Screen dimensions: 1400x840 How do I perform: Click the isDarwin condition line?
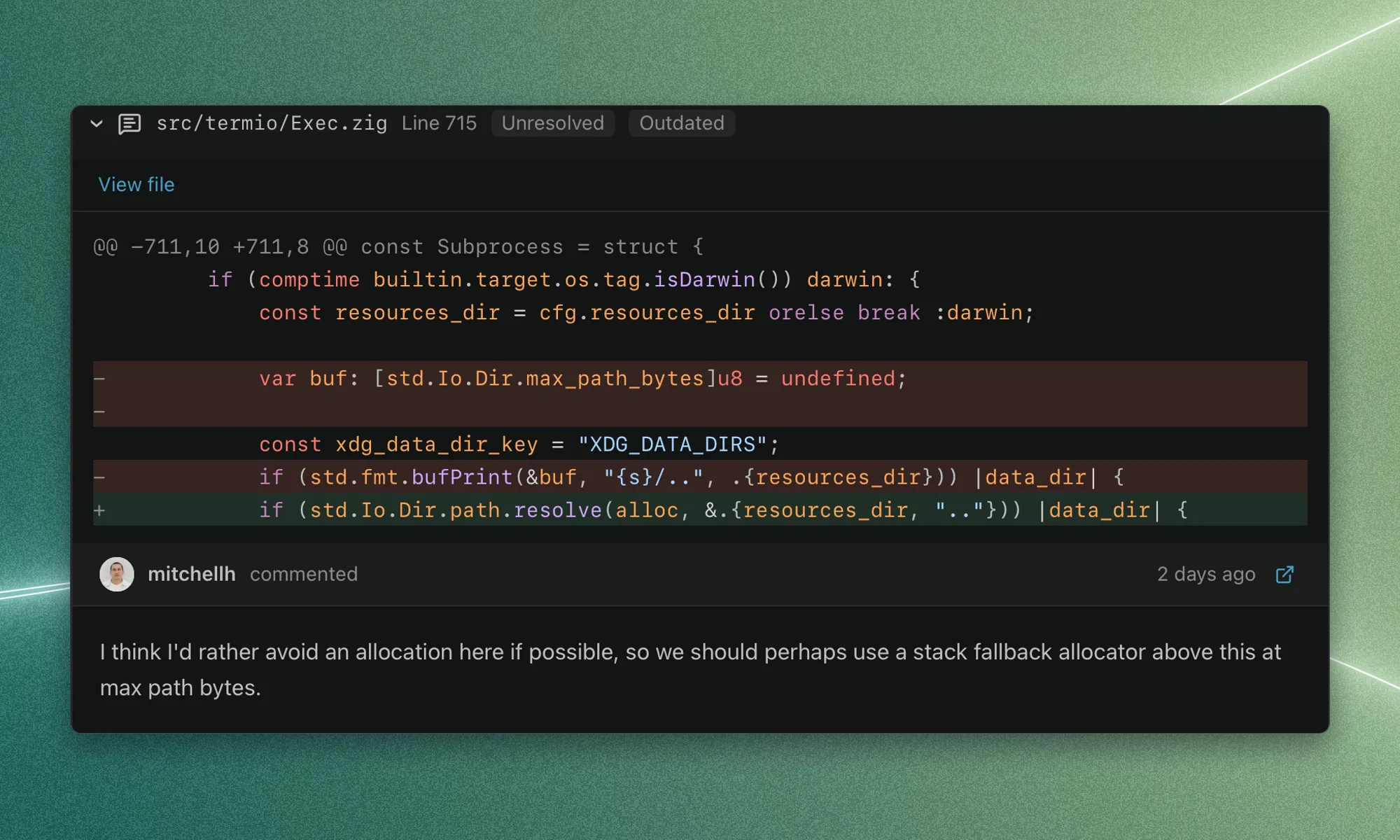coord(700,280)
